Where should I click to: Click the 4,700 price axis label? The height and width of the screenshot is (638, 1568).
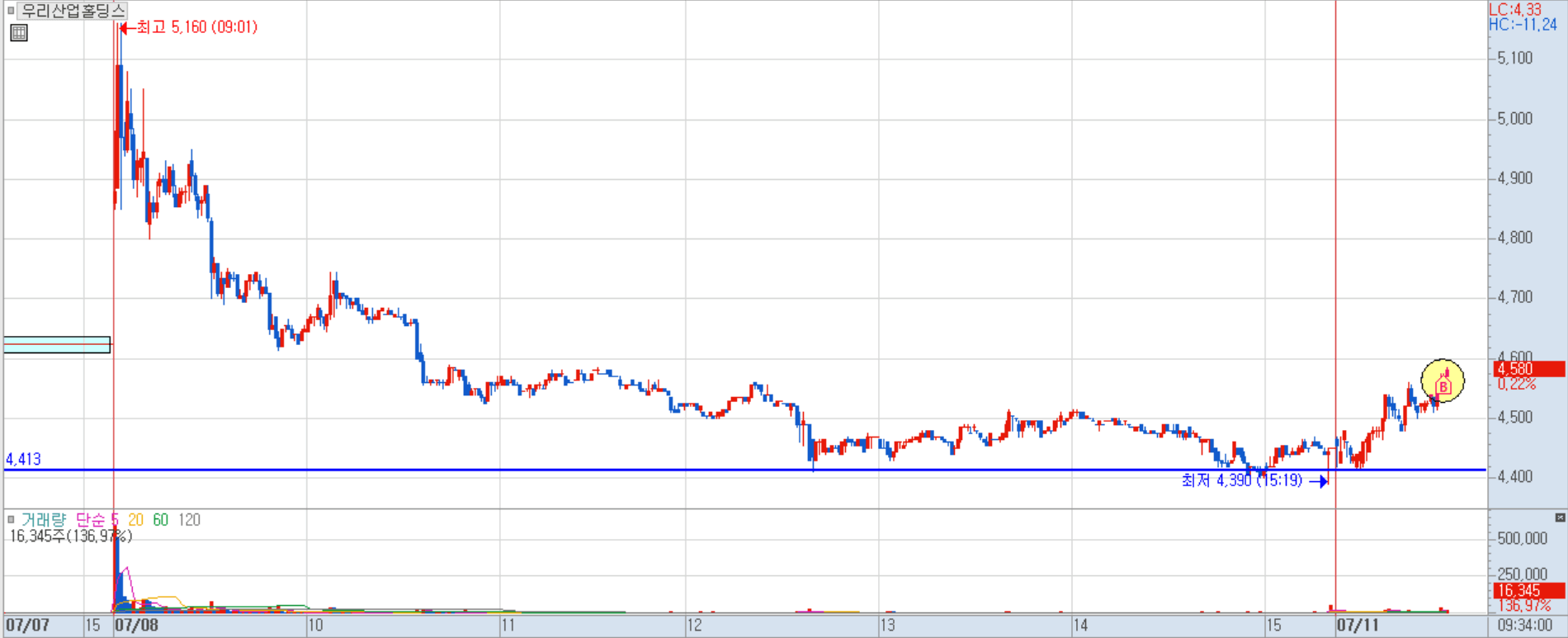point(1515,297)
